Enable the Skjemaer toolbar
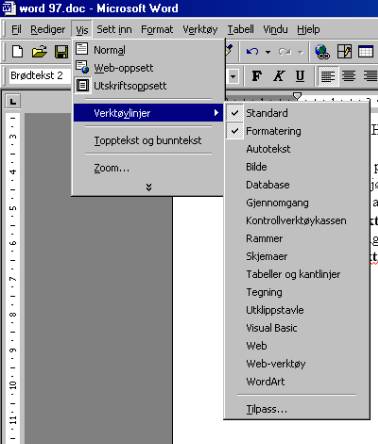The image size is (378, 444). pyautogui.click(x=297, y=256)
